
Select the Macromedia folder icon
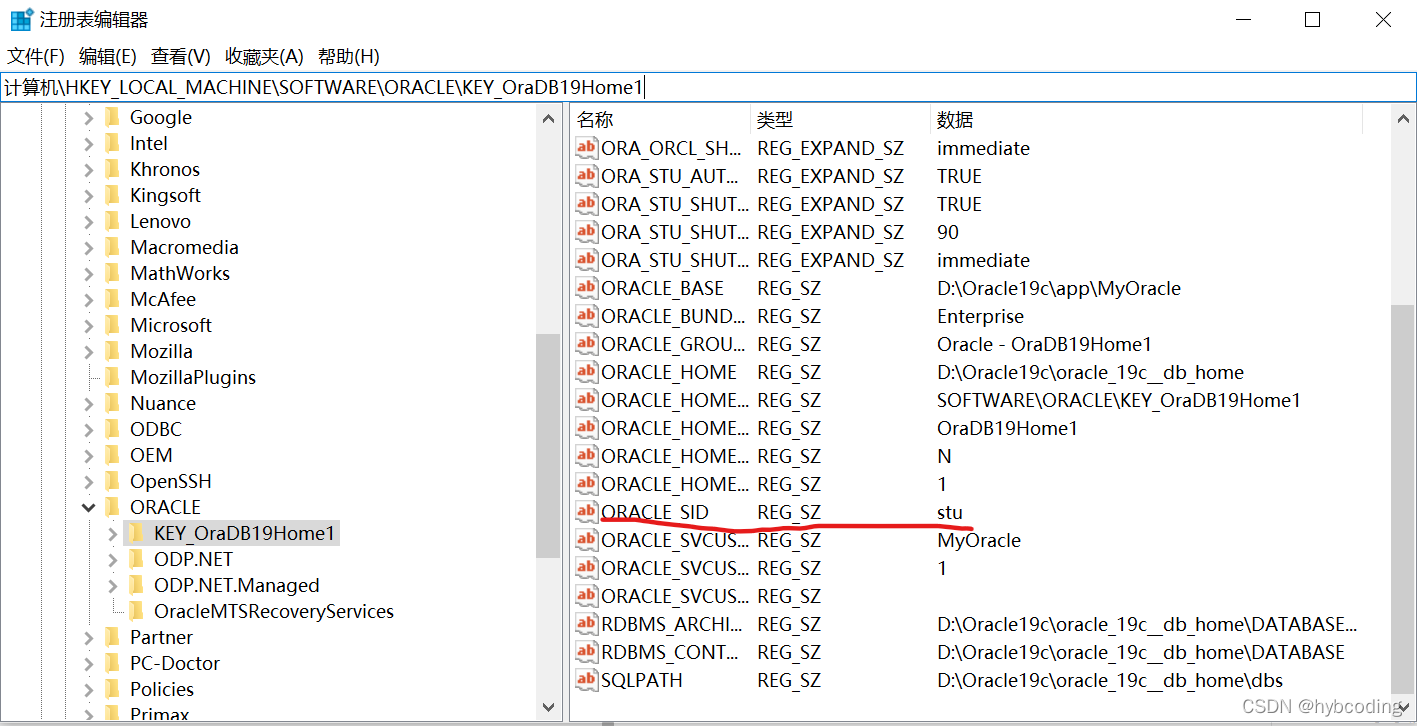113,247
